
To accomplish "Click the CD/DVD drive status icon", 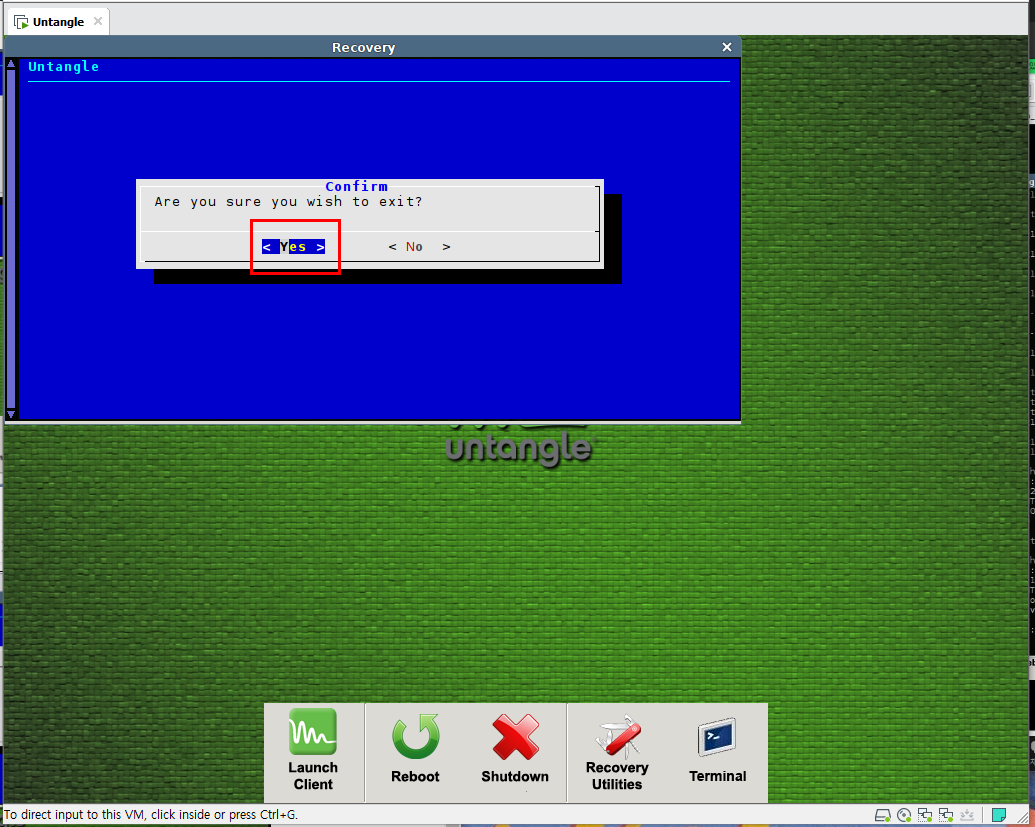I will tap(904, 815).
